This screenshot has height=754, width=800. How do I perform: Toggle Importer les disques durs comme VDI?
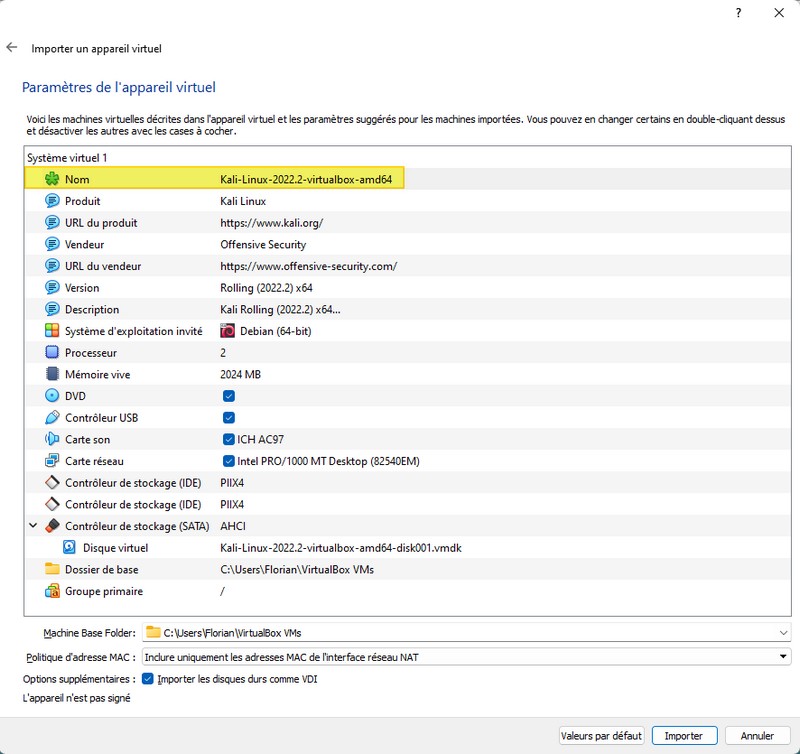147,679
